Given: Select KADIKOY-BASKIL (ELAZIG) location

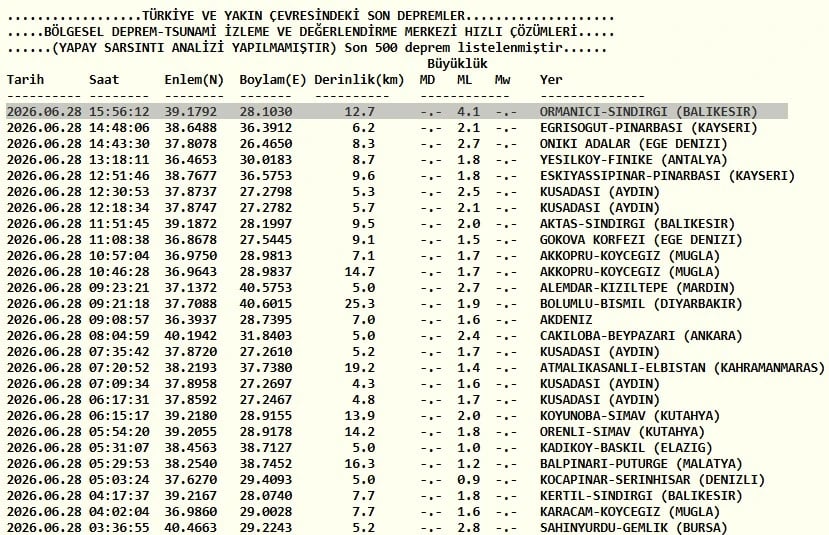Looking at the screenshot, I should click(626, 448).
